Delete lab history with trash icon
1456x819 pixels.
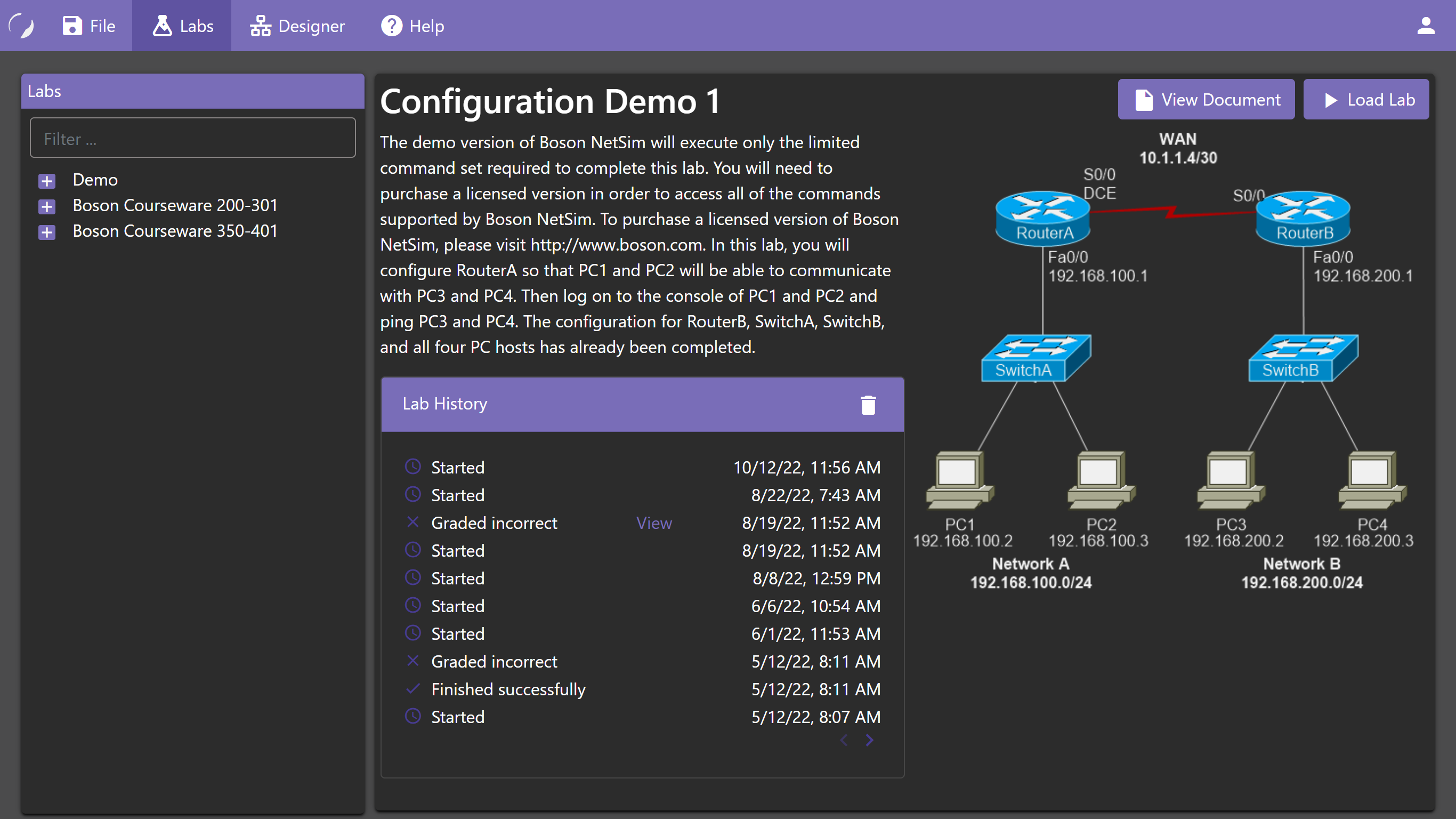click(868, 404)
